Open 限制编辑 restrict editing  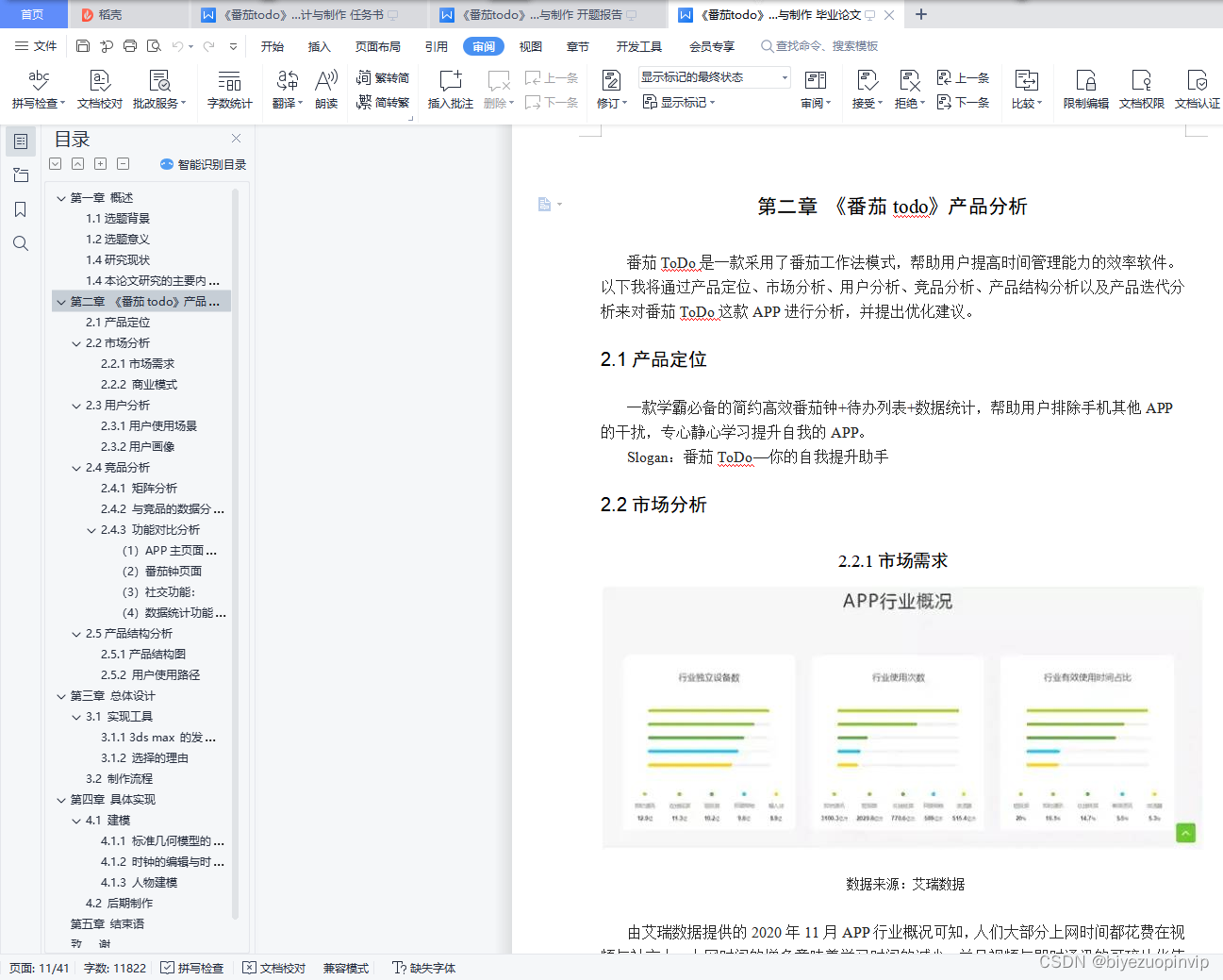(1085, 90)
